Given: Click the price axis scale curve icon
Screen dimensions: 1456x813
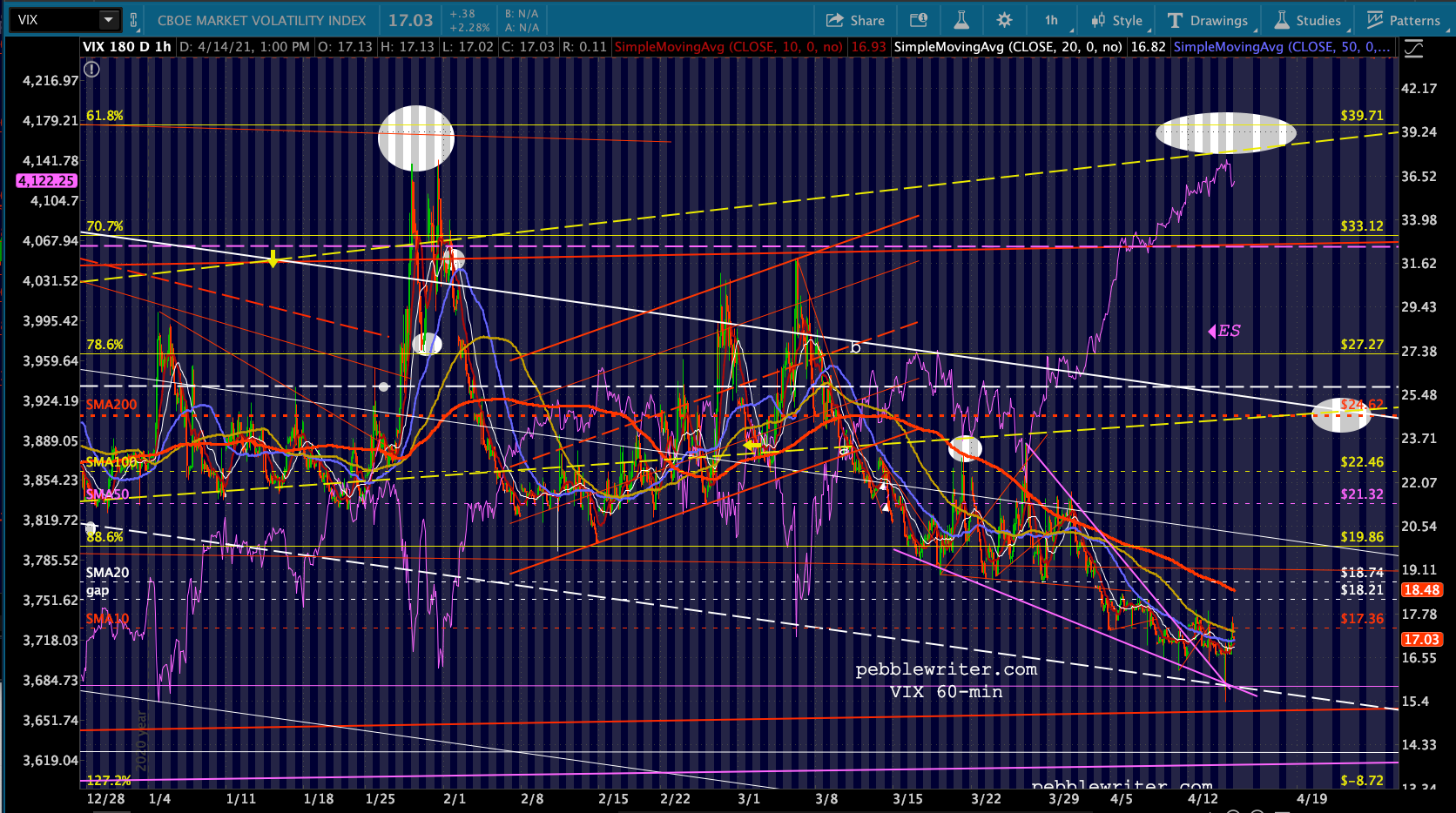Looking at the screenshot, I should [1413, 49].
